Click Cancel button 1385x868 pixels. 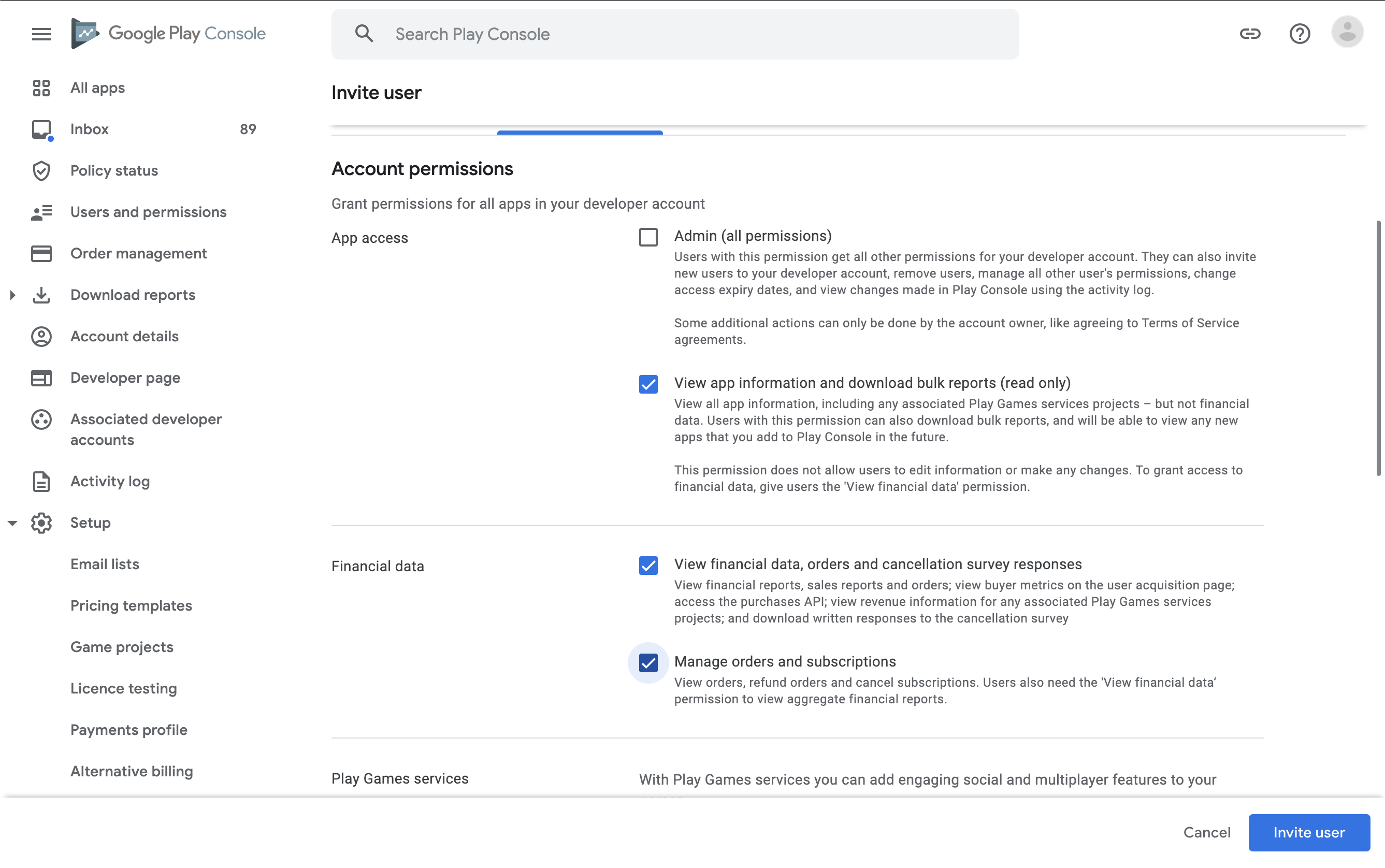[x=1206, y=832]
